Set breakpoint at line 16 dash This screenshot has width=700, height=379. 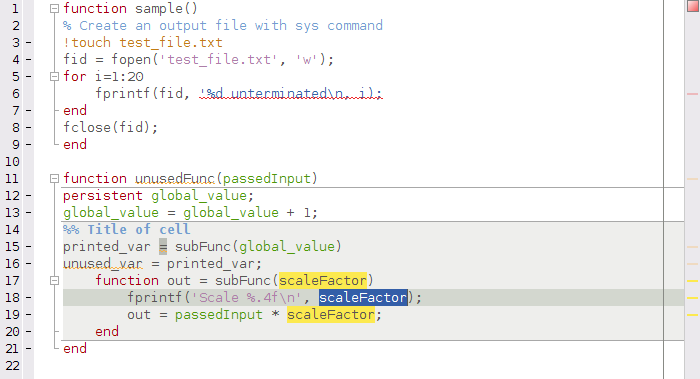click(x=29, y=263)
